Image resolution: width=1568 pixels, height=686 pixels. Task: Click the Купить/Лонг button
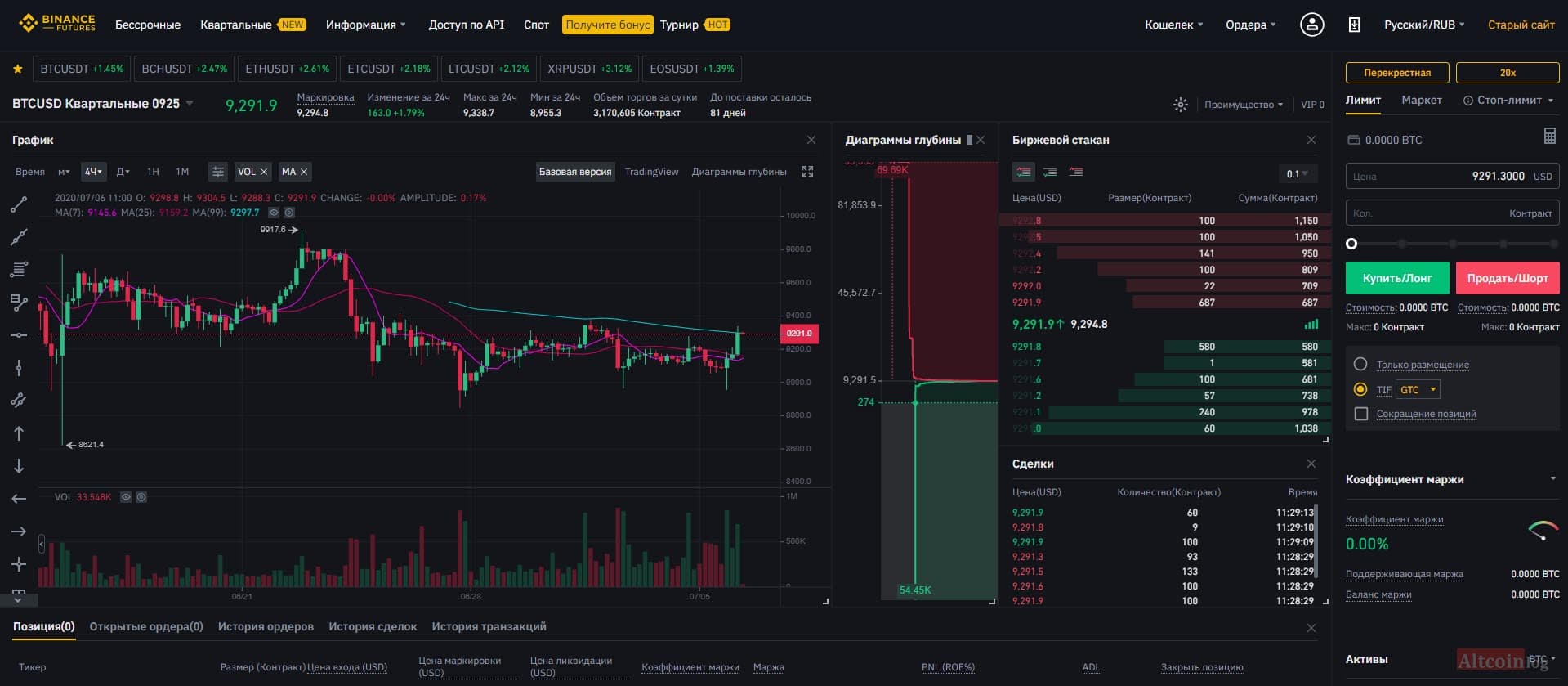point(1397,278)
